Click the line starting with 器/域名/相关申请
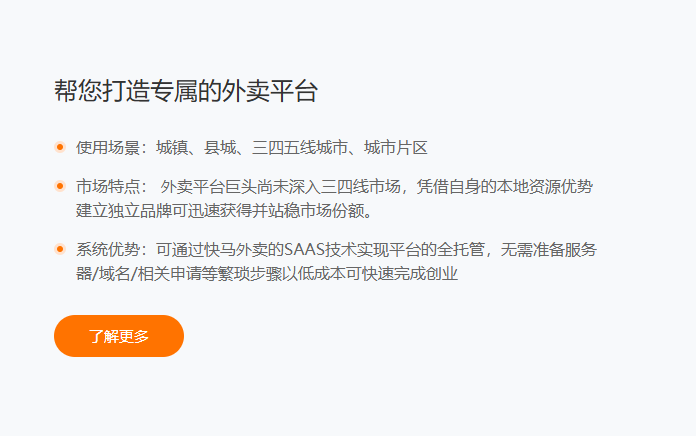The height and width of the screenshot is (436, 696). [x=267, y=273]
